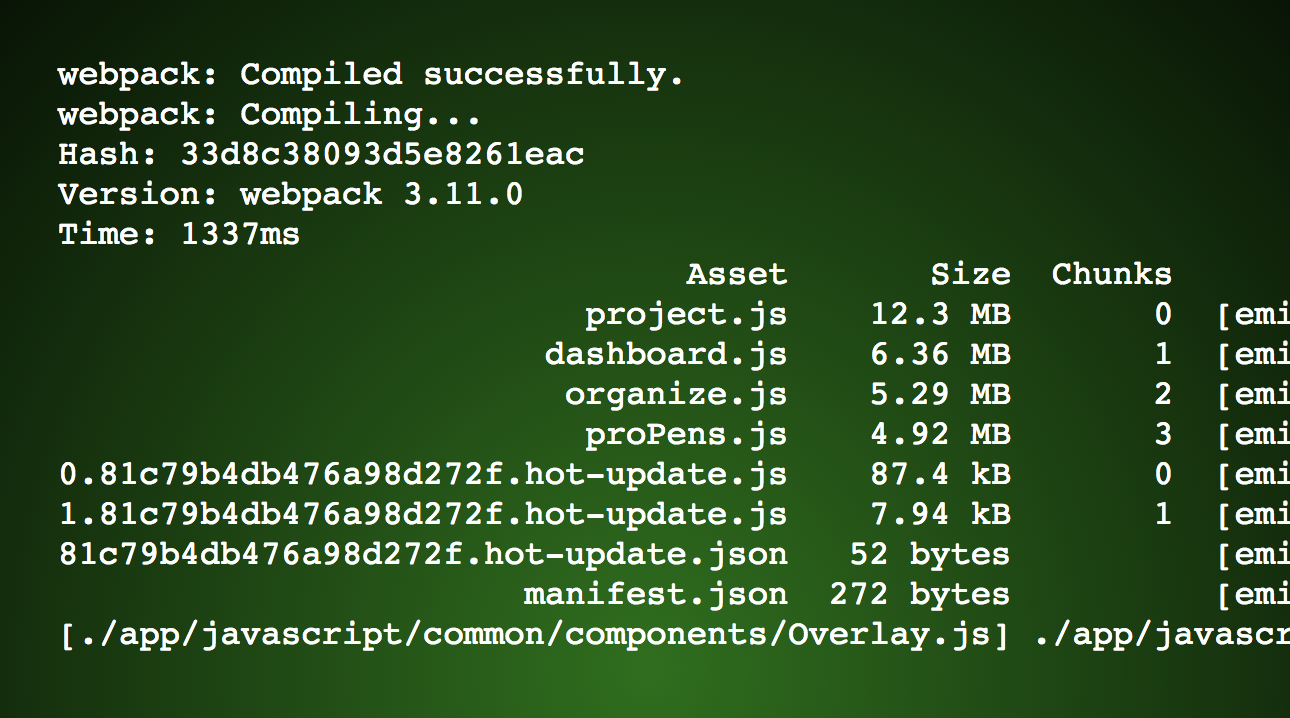Click the 81c79b4db476a98d272f.hot-update.json file name

423,555
